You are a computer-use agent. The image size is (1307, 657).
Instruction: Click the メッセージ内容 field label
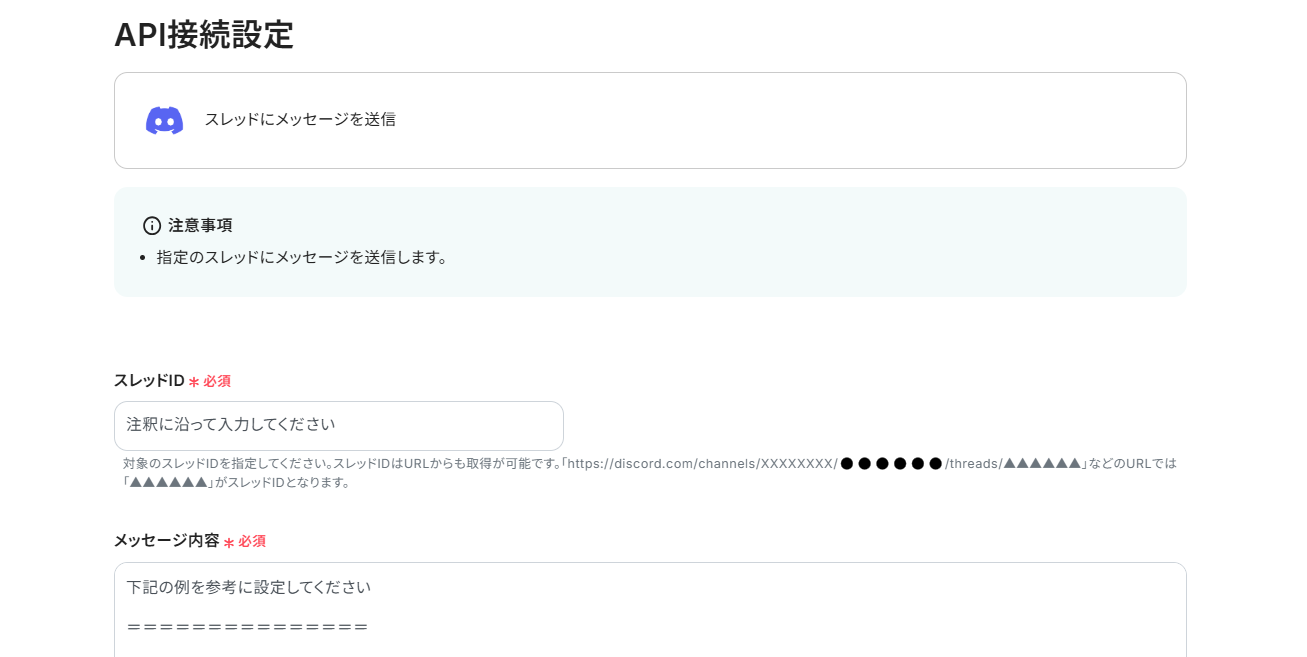click(x=166, y=541)
